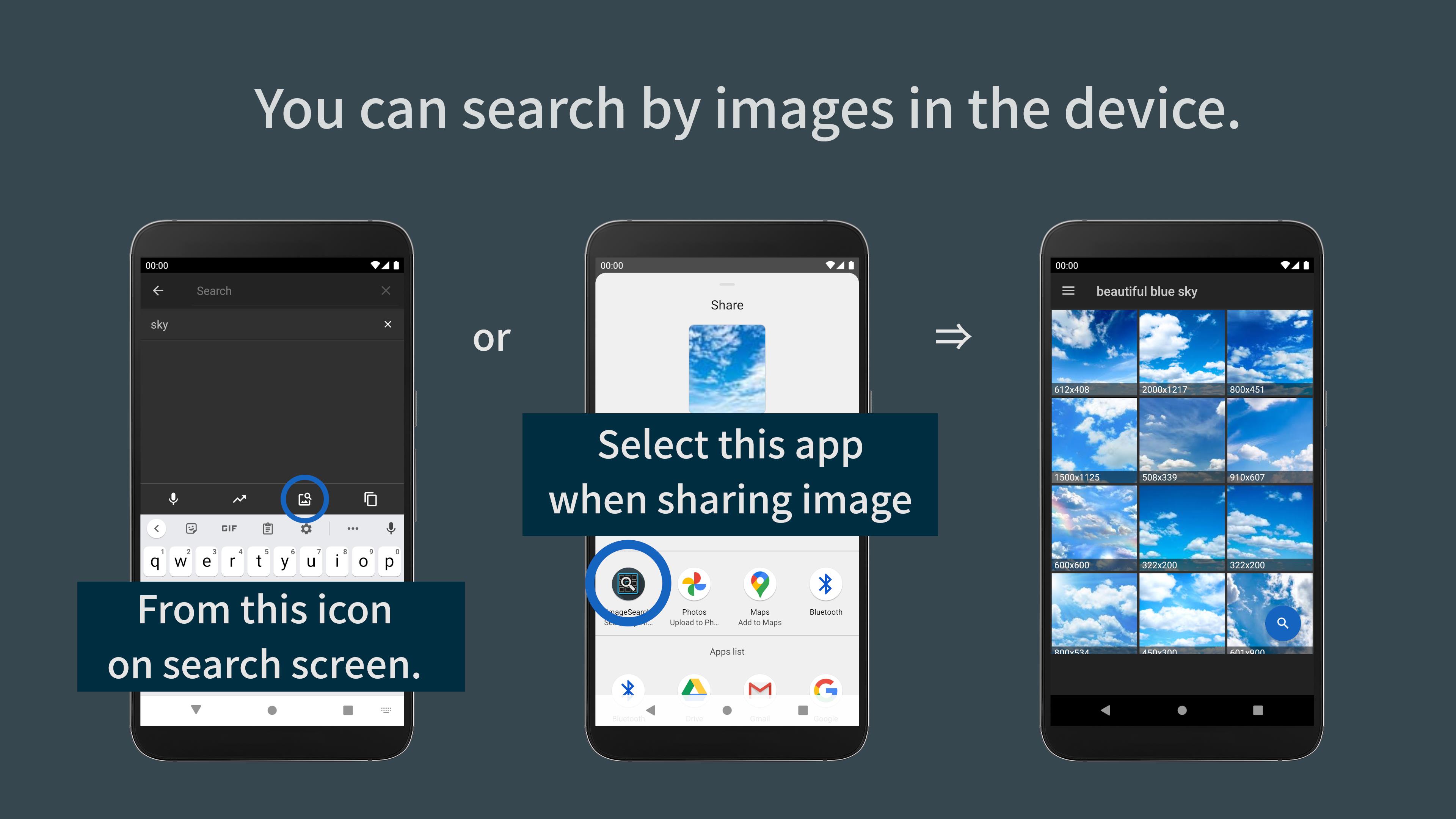Viewport: 1456px width, 819px height.
Task: Select the Photos app icon in share sheet
Action: 694,583
